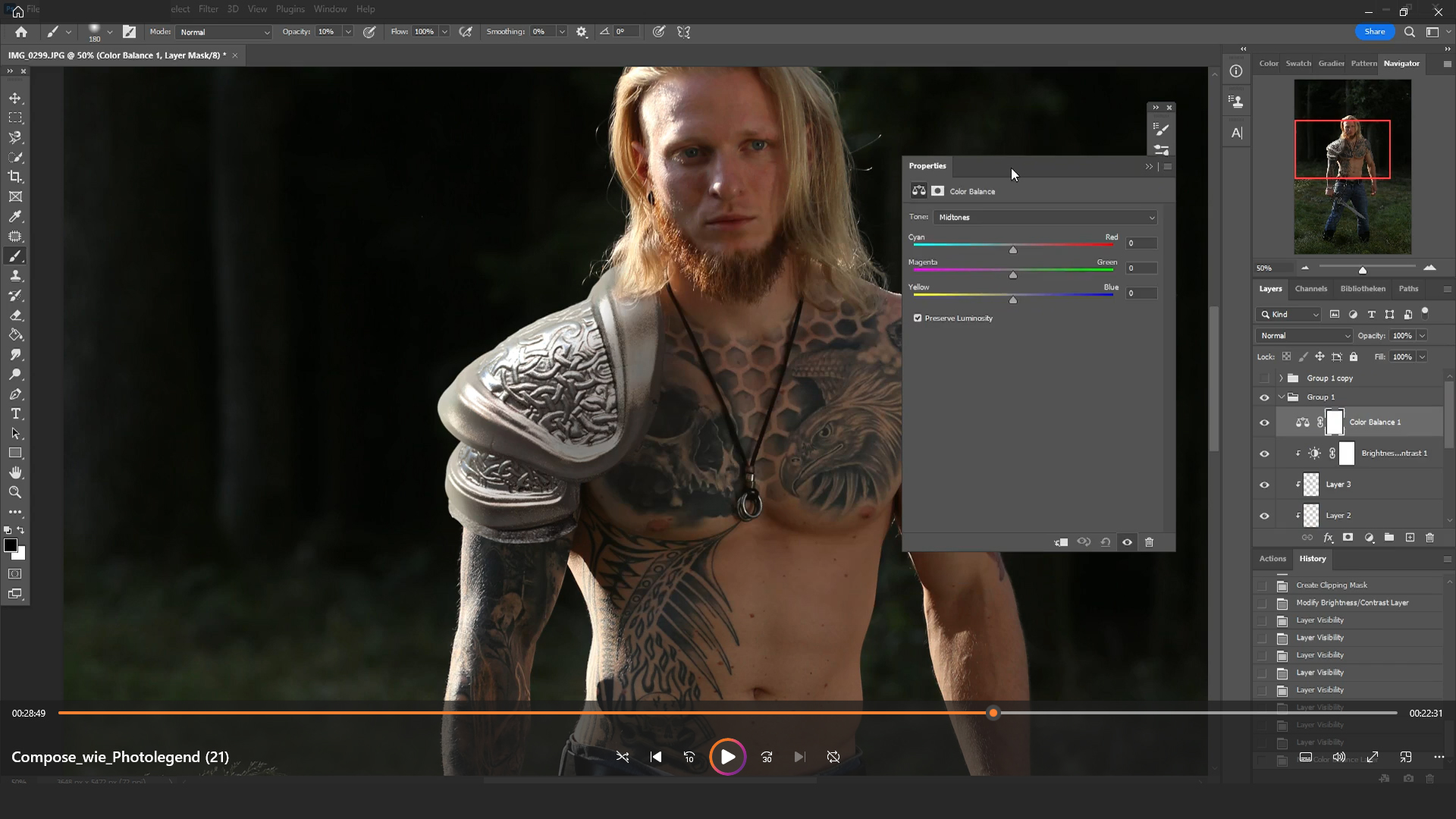
Task: Select the Lasso tool
Action: click(x=15, y=138)
